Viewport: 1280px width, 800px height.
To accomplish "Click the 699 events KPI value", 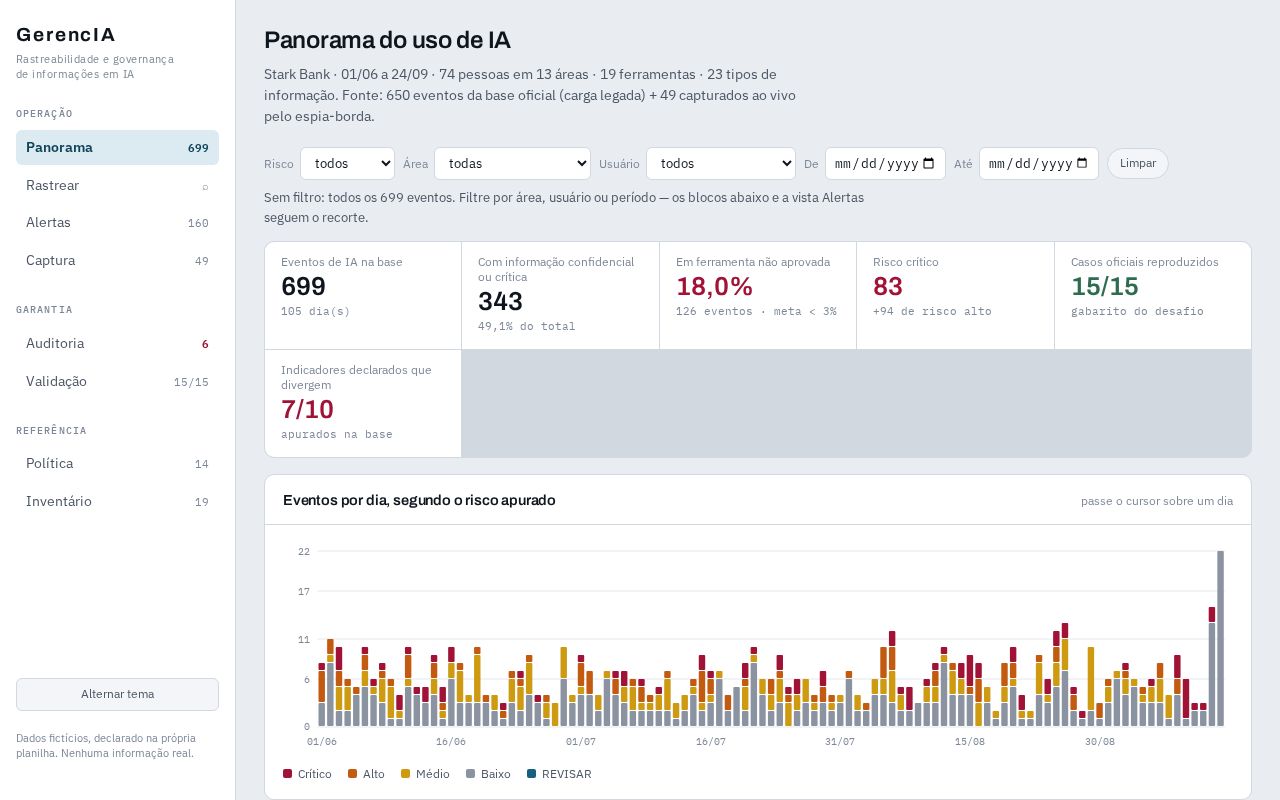I will 303,287.
